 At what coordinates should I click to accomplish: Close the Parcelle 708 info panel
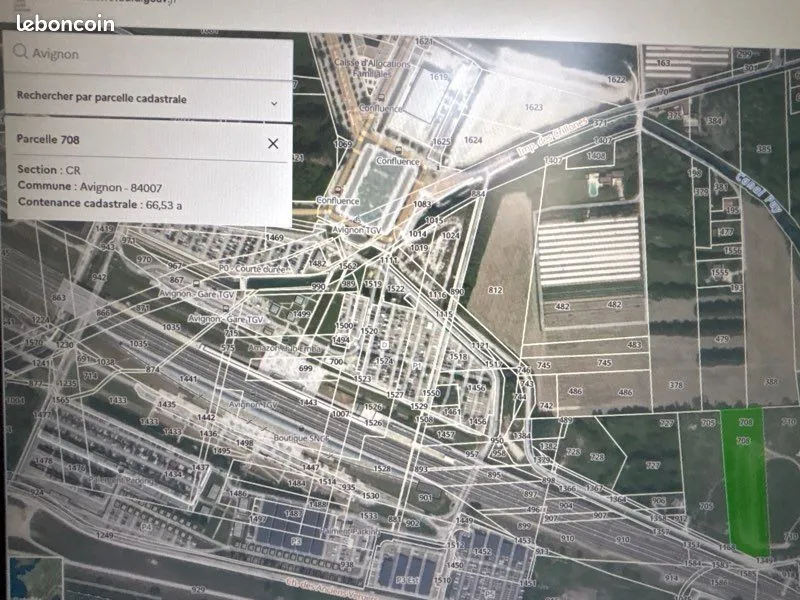(x=273, y=143)
